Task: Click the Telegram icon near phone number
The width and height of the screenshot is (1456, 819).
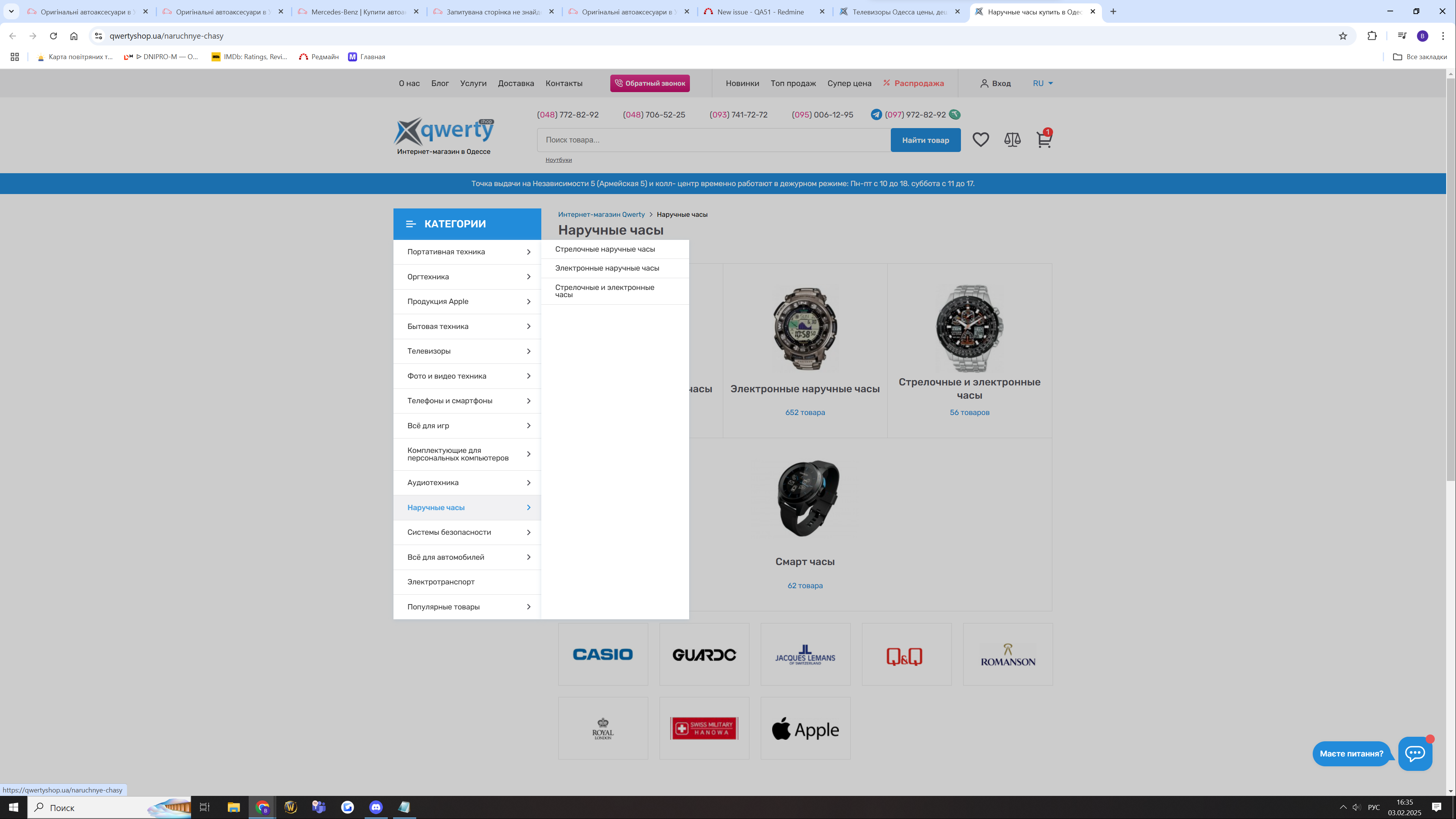Action: [876, 115]
